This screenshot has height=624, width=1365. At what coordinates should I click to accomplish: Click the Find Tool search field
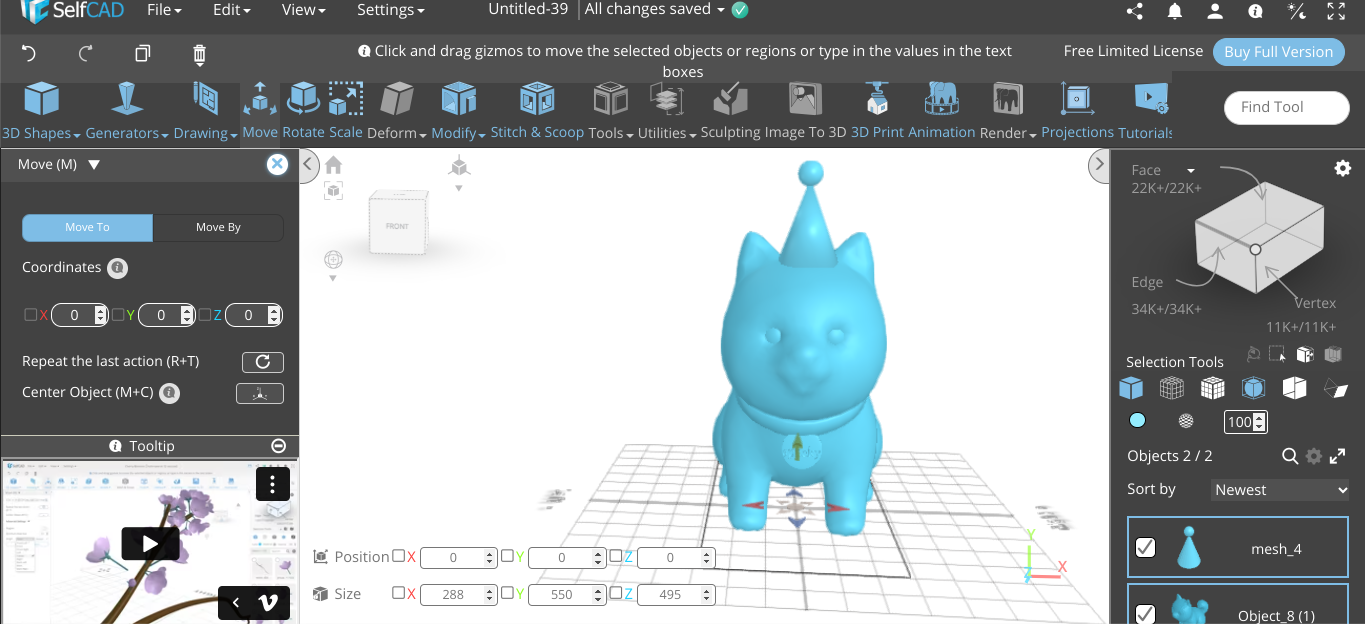point(1285,107)
